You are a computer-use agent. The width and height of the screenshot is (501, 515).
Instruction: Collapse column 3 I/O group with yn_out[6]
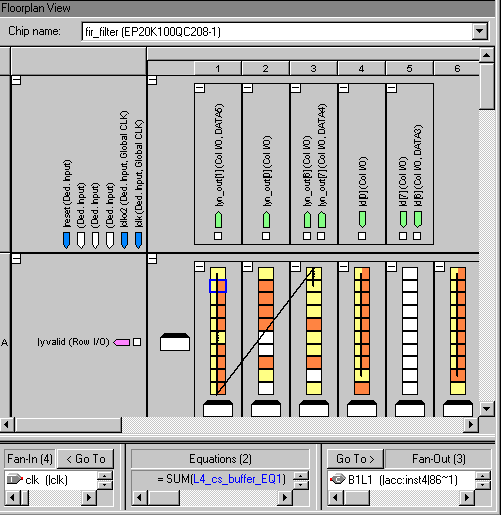pyautogui.click(x=296, y=88)
